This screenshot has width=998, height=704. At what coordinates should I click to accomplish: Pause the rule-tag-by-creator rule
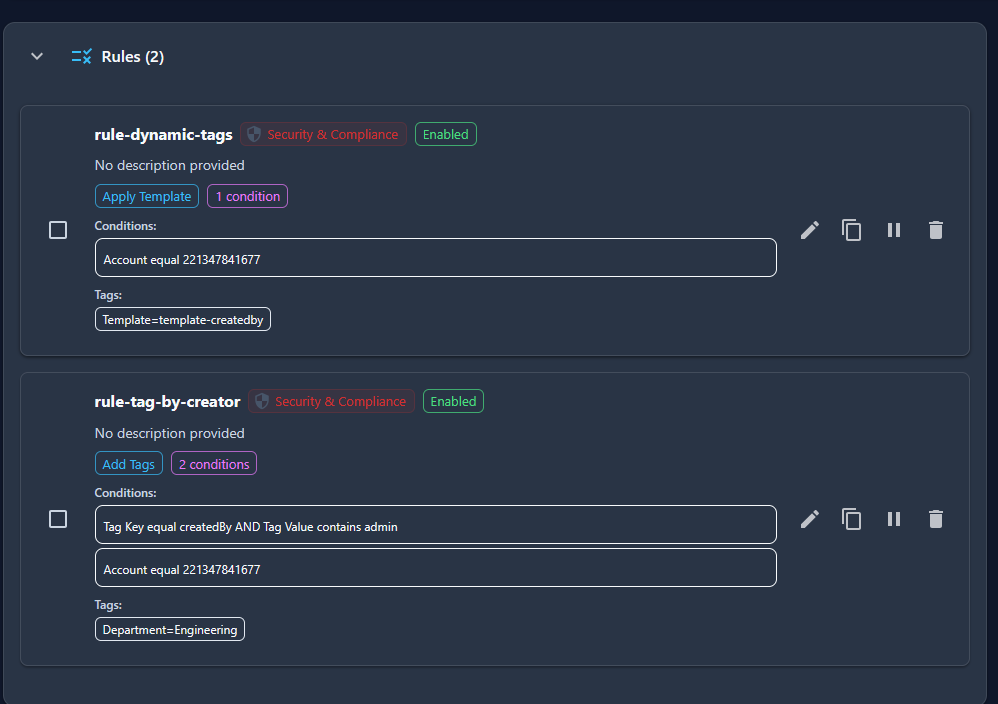pos(894,519)
